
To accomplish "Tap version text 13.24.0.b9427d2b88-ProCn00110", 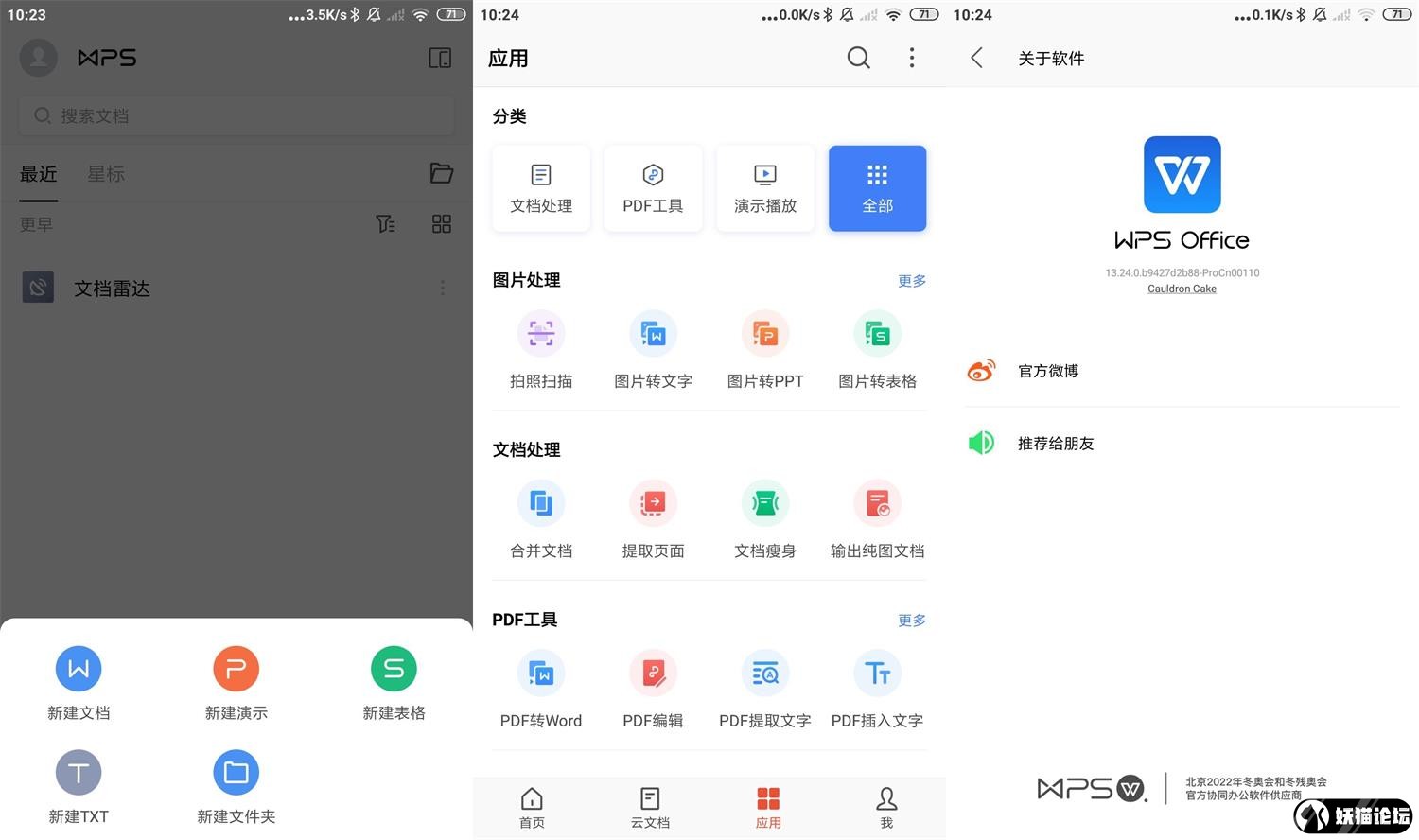I will coord(1182,273).
